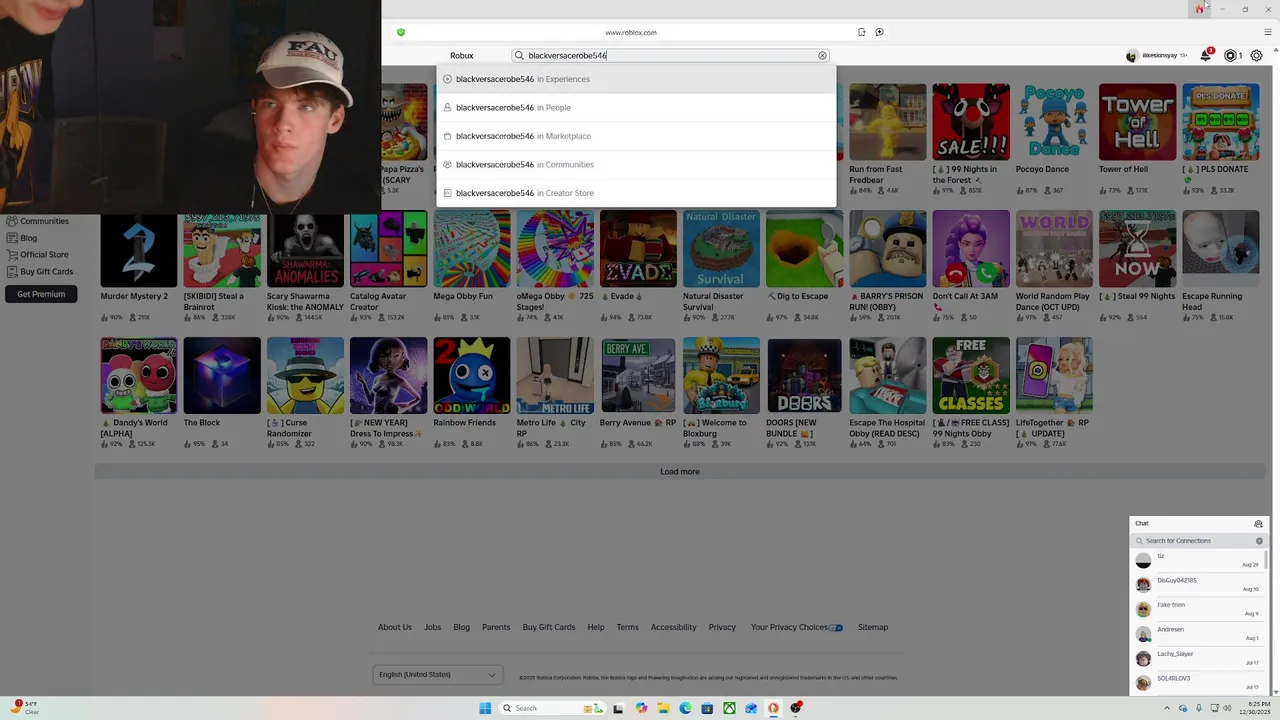The width and height of the screenshot is (1280, 720).
Task: Open Dandy's World thumbnail
Action: point(139,375)
